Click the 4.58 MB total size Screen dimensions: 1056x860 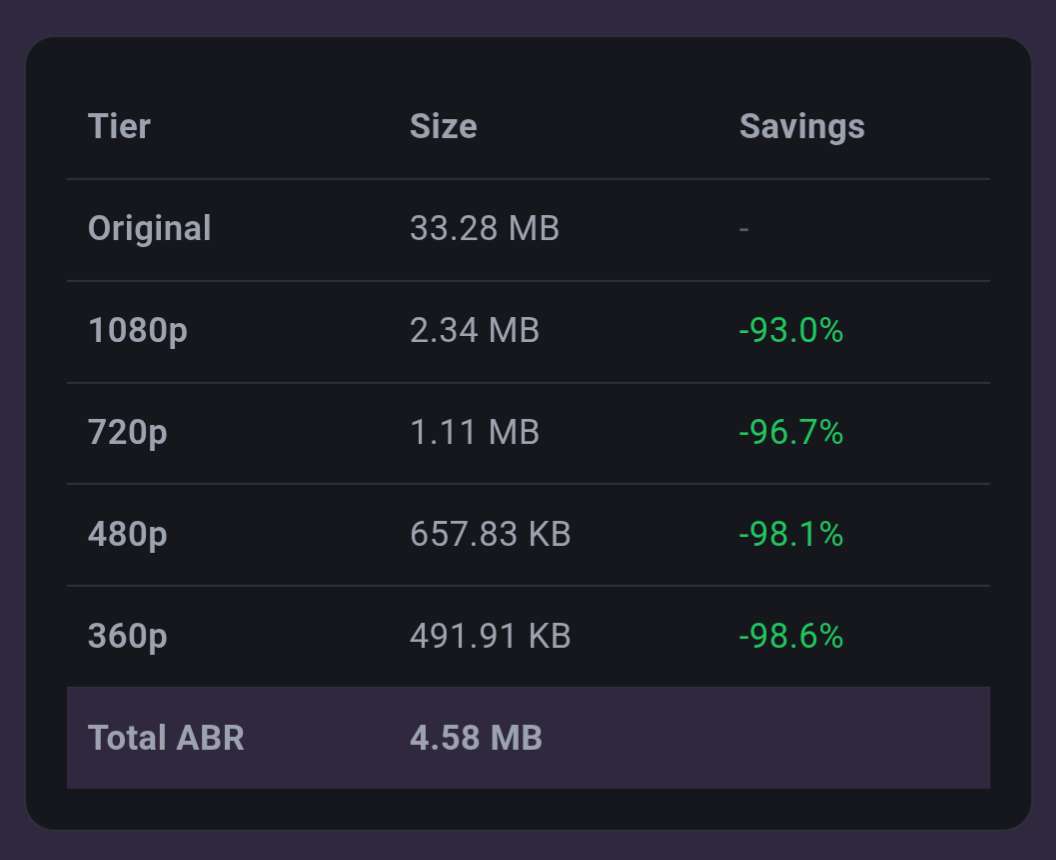(x=476, y=738)
